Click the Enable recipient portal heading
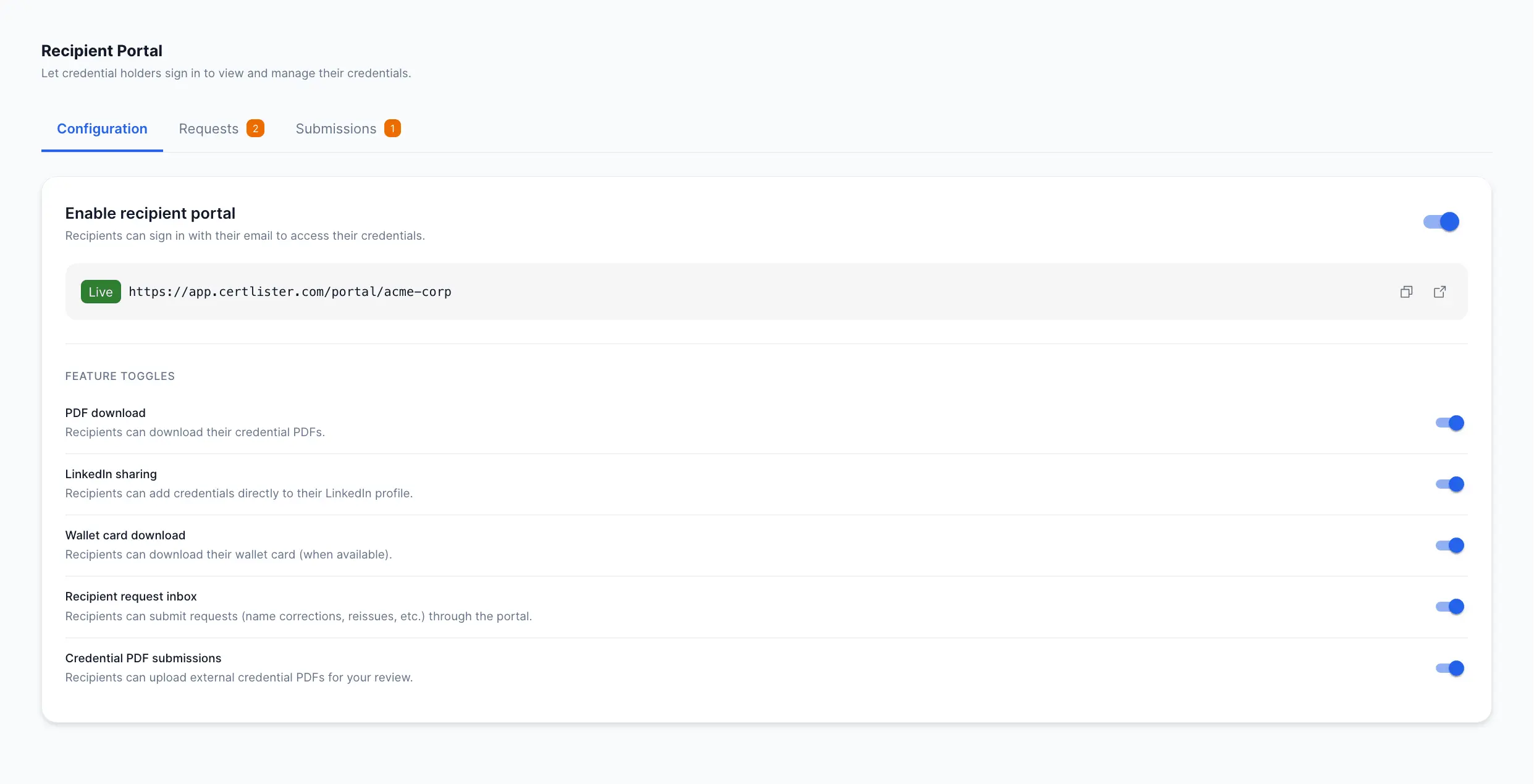This screenshot has width=1534, height=784. tap(150, 213)
